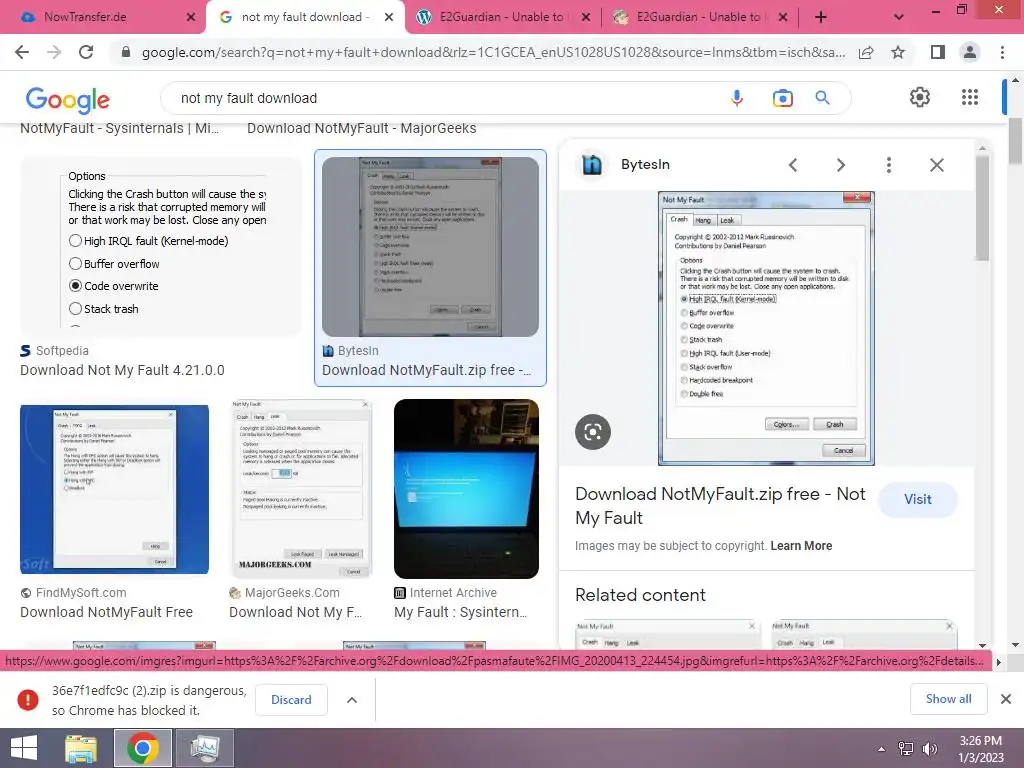This screenshot has width=1024, height=768.
Task: Toggle Chrome side panel
Action: coord(938,52)
